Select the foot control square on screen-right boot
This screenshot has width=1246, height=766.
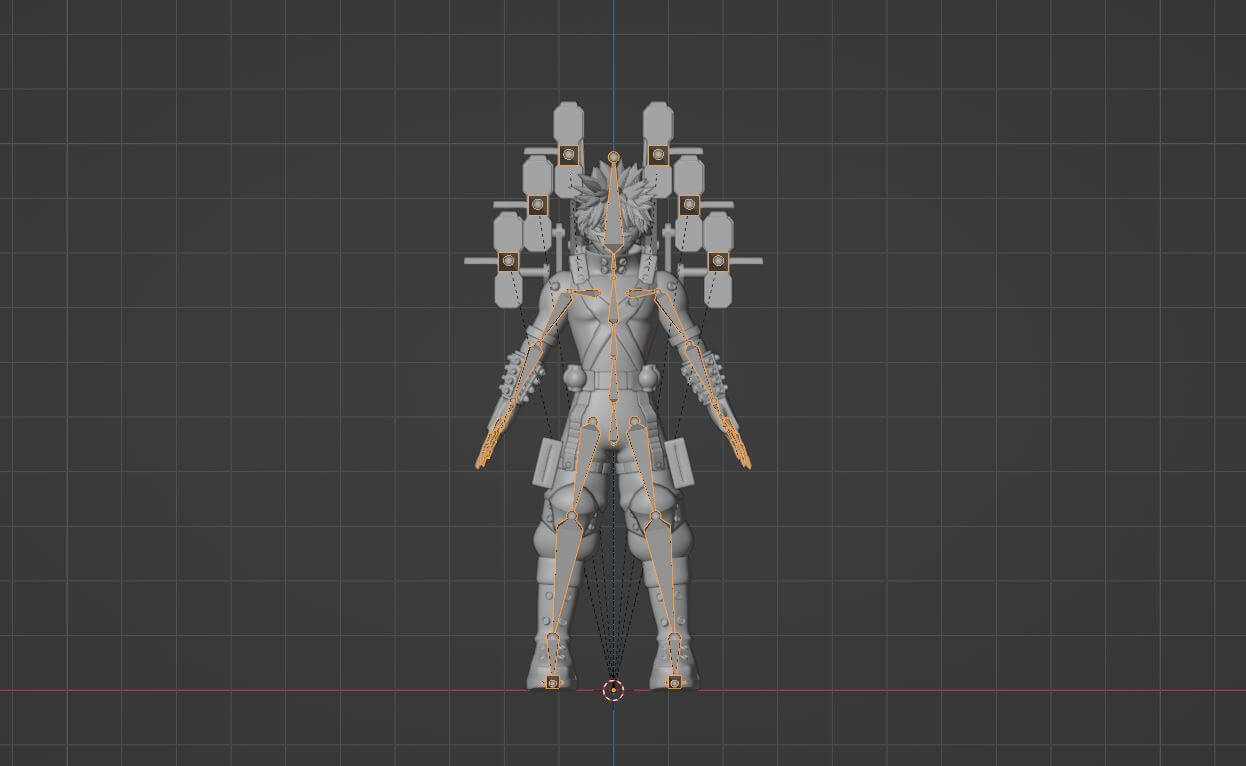pyautogui.click(x=674, y=683)
